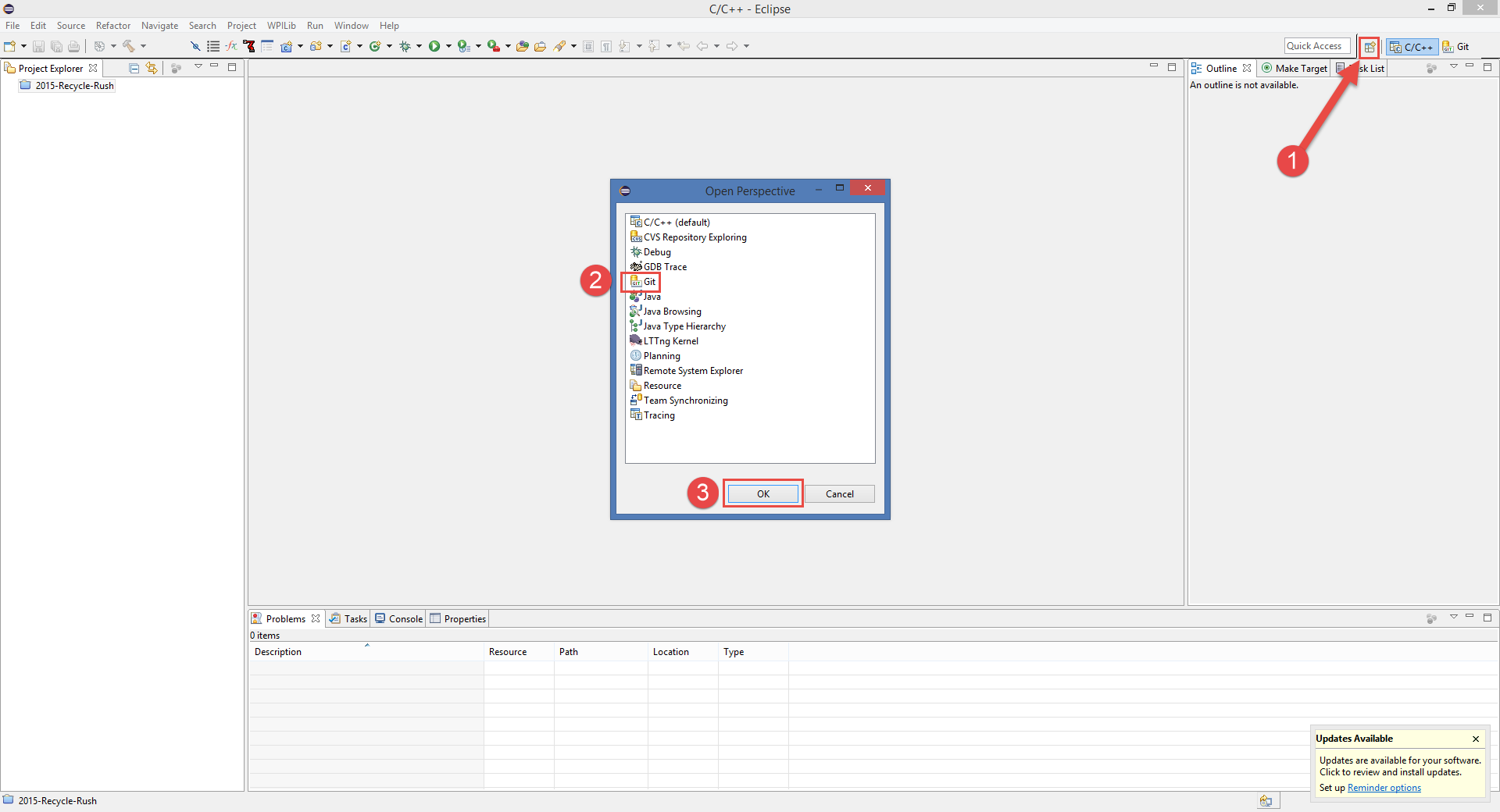Open the Search flashlight dropdown arrow
The height and width of the screenshot is (812, 1500).
573,46
